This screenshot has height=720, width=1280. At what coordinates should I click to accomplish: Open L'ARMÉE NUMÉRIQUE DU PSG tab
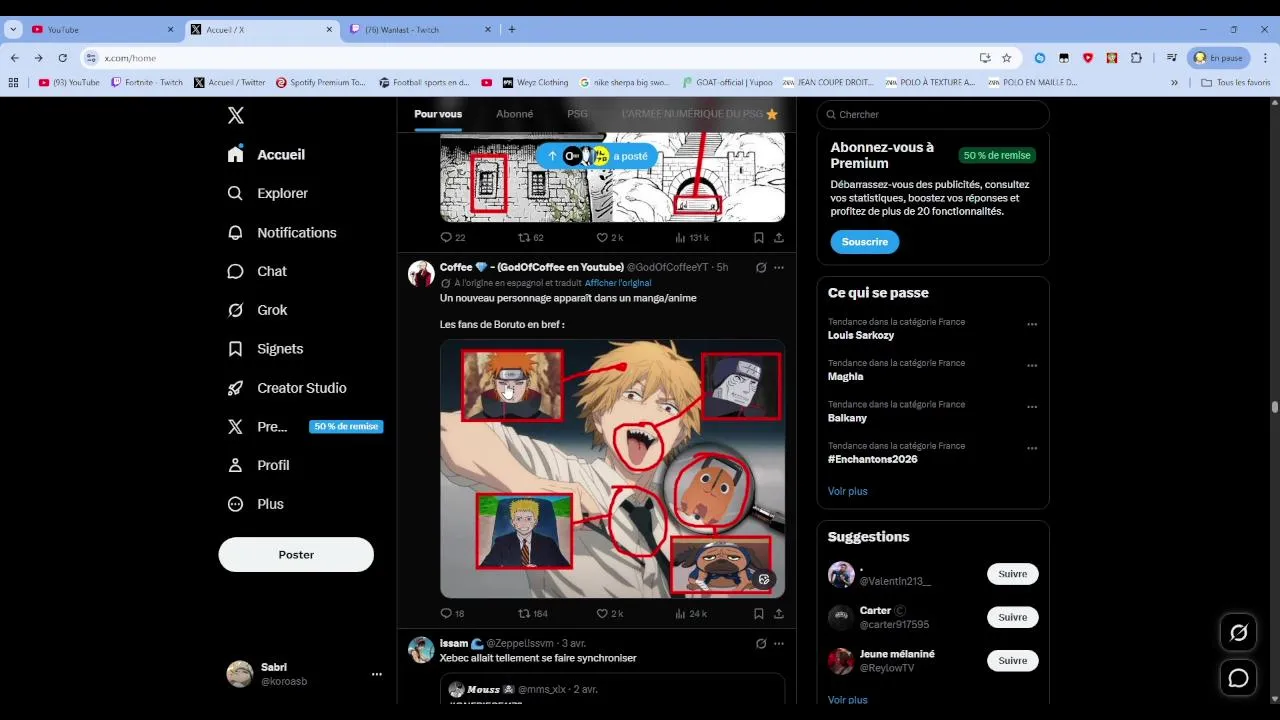pyautogui.click(x=700, y=114)
